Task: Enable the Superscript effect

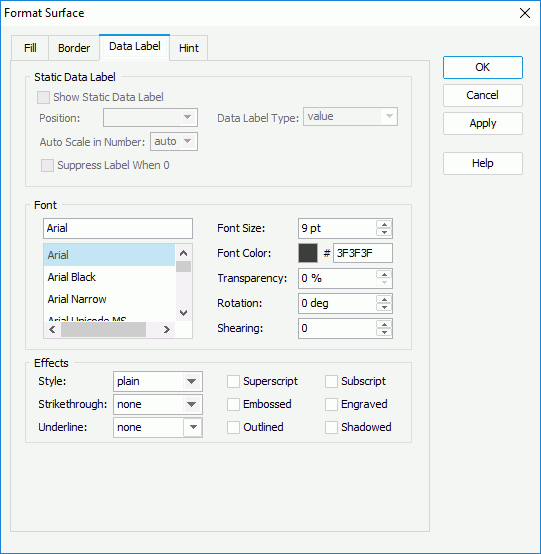Action: pos(233,381)
